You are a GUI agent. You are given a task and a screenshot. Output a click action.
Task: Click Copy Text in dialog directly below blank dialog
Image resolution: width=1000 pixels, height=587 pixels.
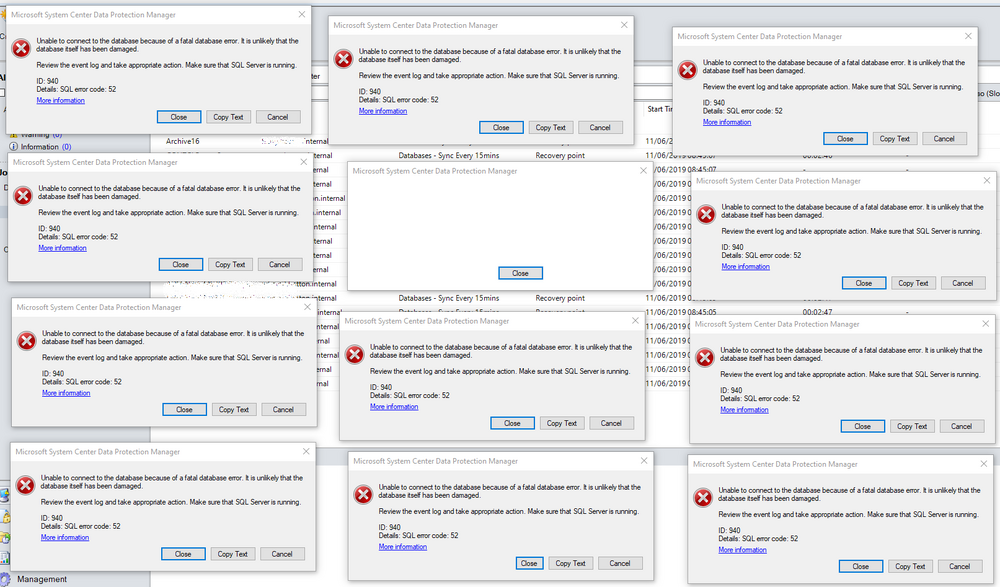click(x=562, y=423)
